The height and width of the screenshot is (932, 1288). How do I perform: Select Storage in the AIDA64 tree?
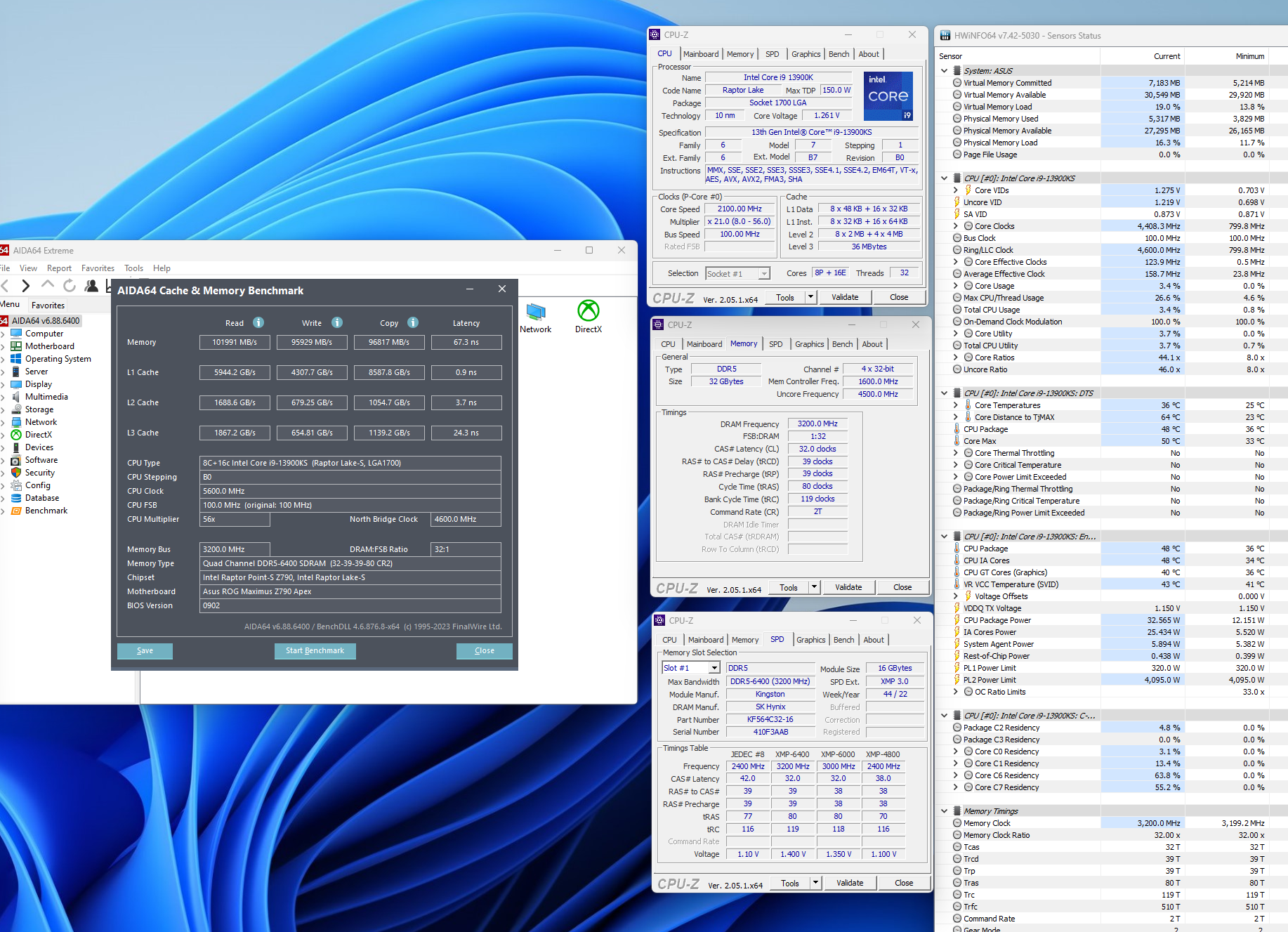pyautogui.click(x=39, y=409)
